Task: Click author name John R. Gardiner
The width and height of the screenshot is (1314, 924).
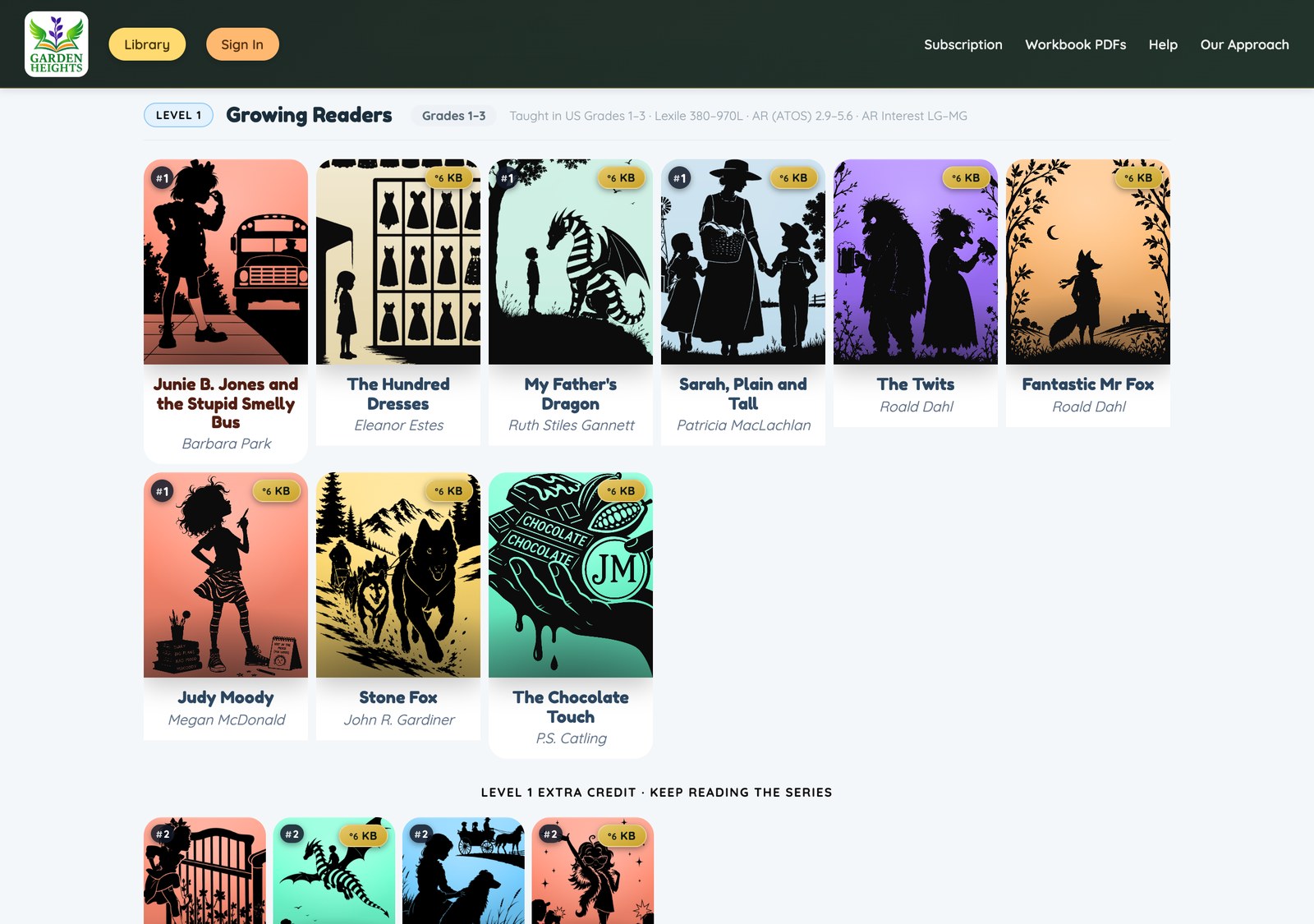Action: tap(399, 719)
